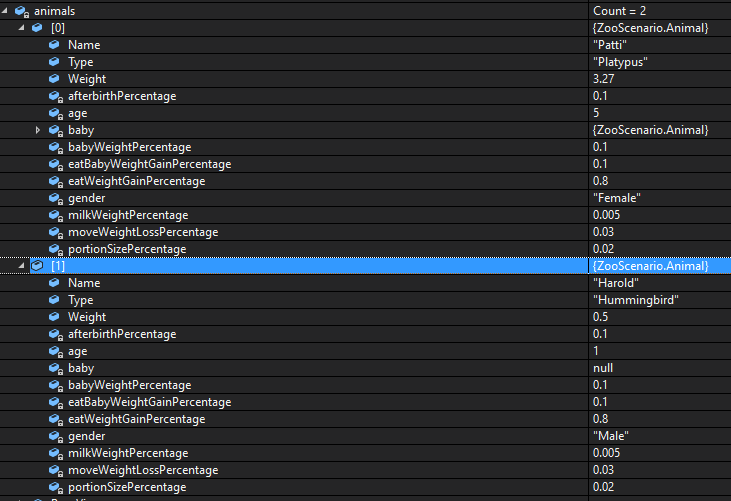Viewport: 731px width, 501px height.
Task: Click the property icon beside Name with value "Patti"
Action: pos(55,45)
